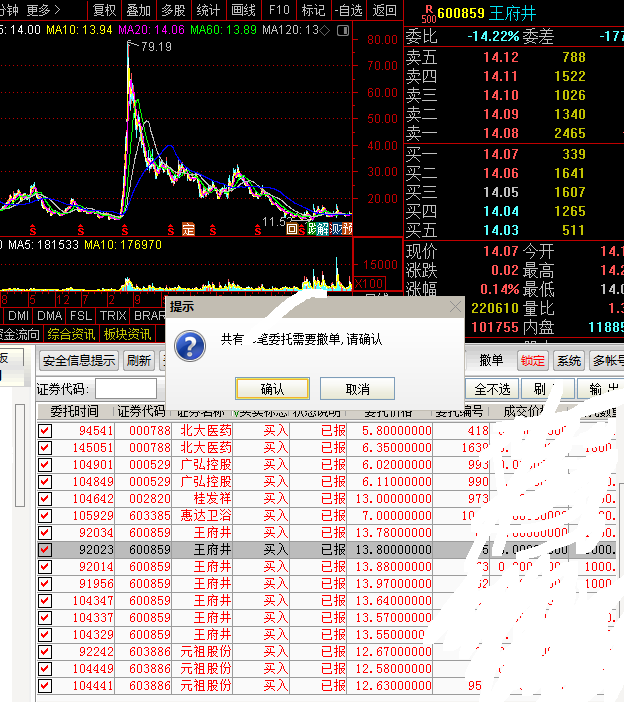
Task: Close the 提示 dialog with its X
Action: [x=455, y=307]
